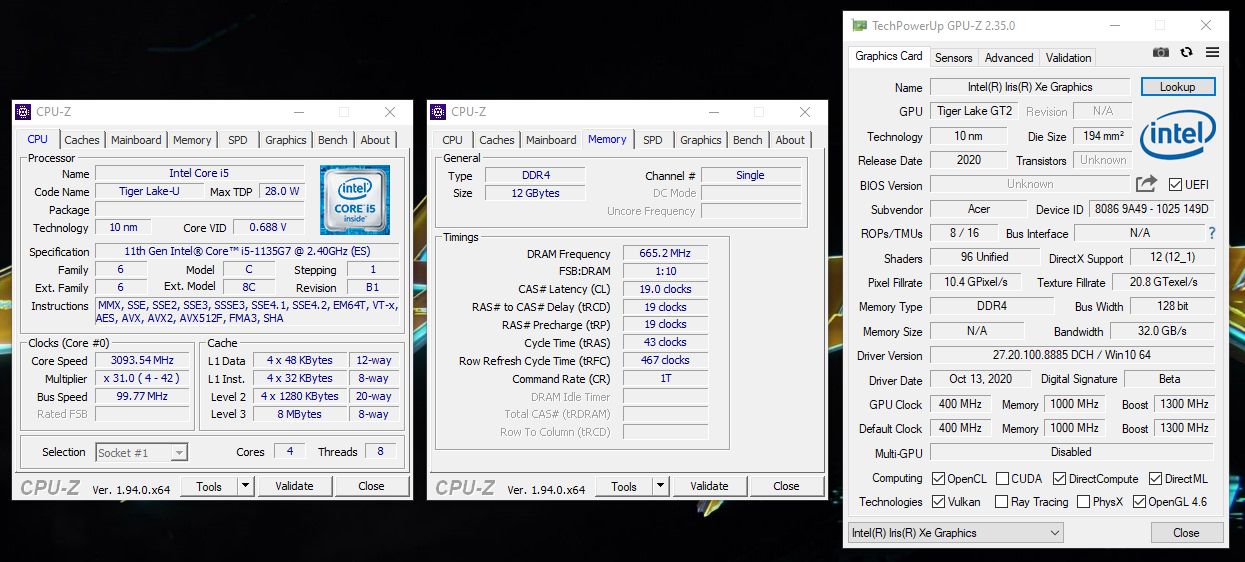Click the BIOS share export icon in GPU-Z

(x=1146, y=184)
